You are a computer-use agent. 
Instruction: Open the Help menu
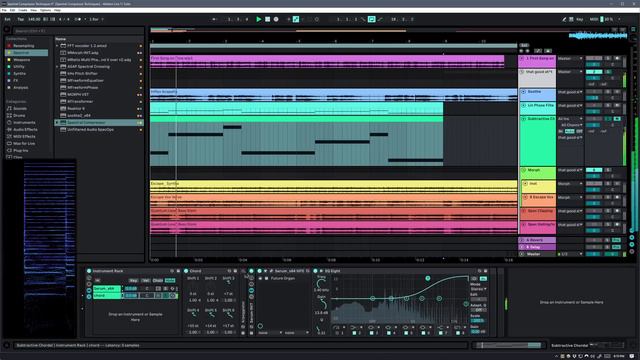(x=58, y=10)
